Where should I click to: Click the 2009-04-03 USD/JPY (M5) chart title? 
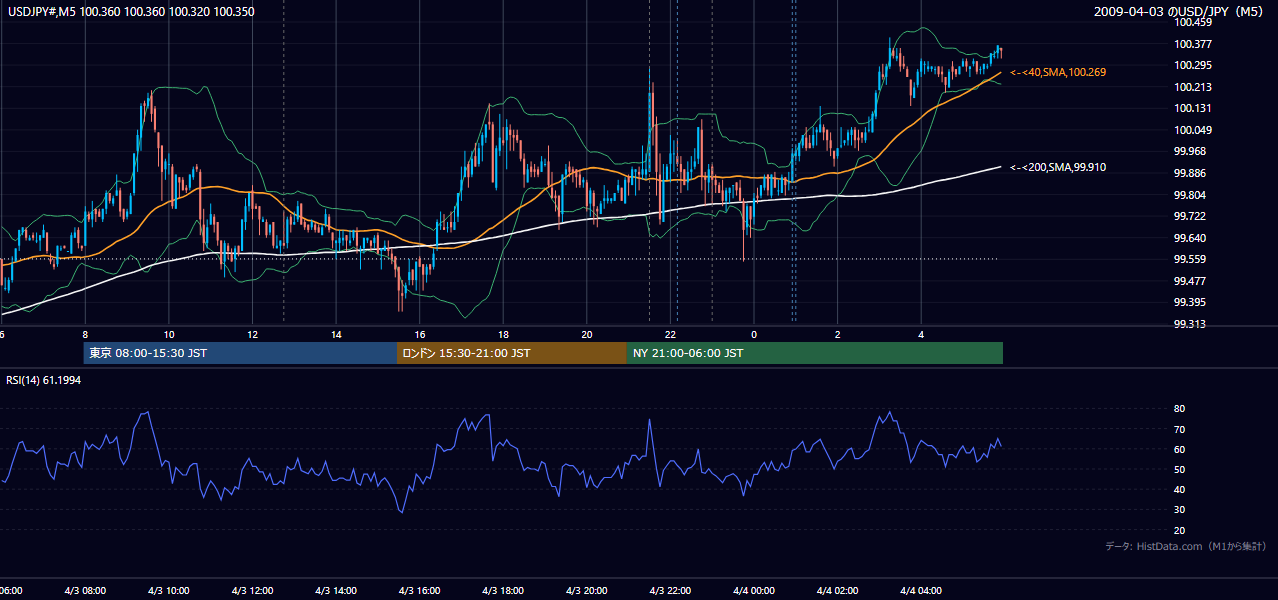click(x=1180, y=12)
